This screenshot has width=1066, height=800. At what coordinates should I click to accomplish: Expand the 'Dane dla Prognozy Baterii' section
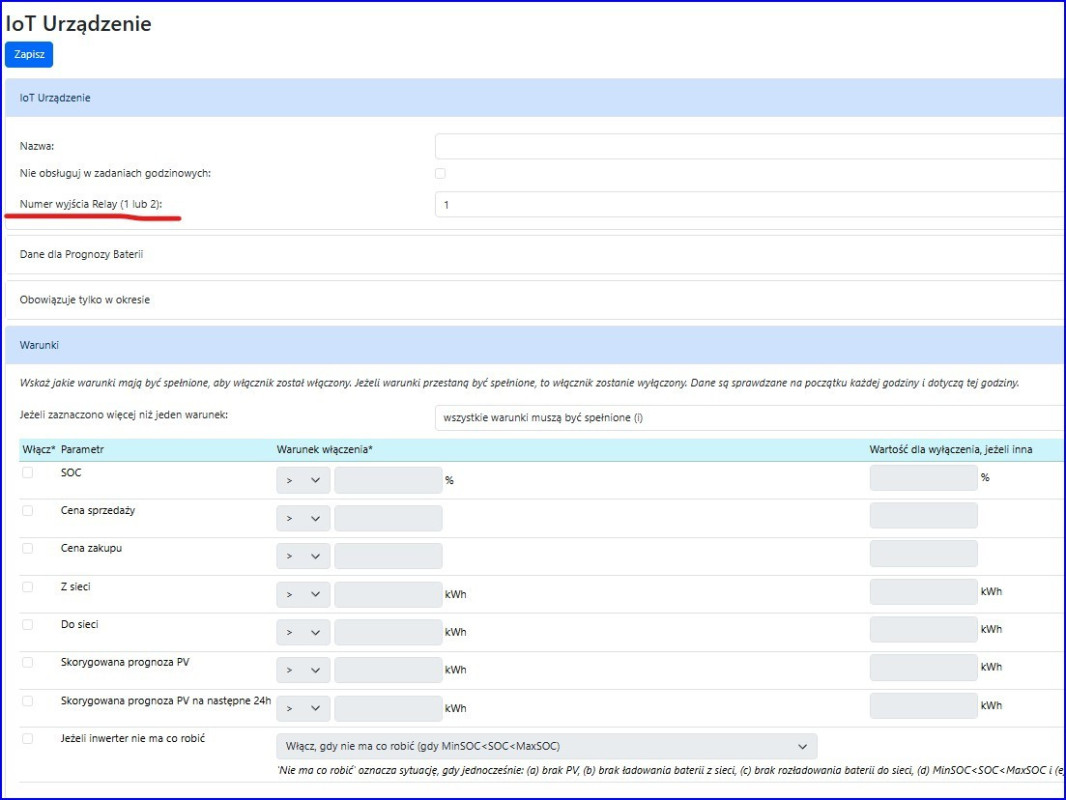[82, 255]
